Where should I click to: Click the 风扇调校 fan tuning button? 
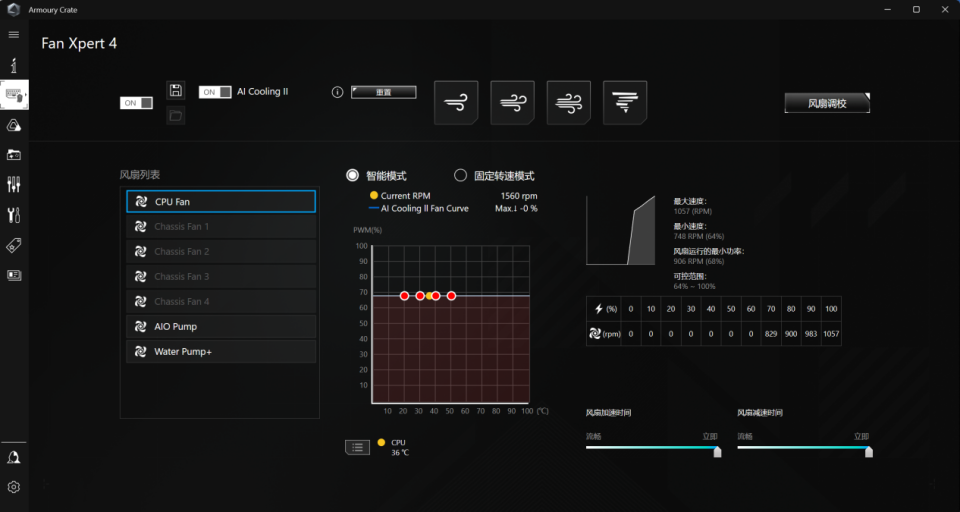tap(827, 103)
